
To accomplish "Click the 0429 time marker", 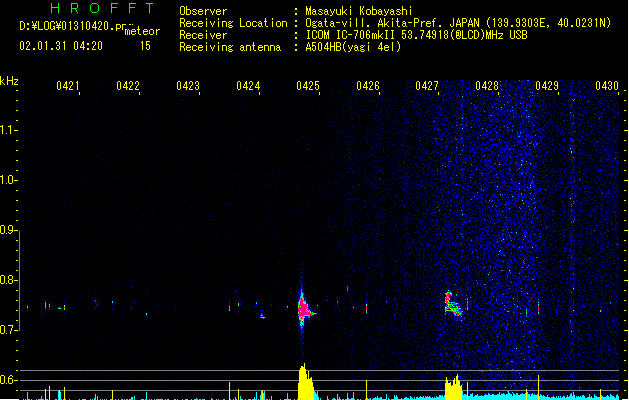I will [x=547, y=85].
